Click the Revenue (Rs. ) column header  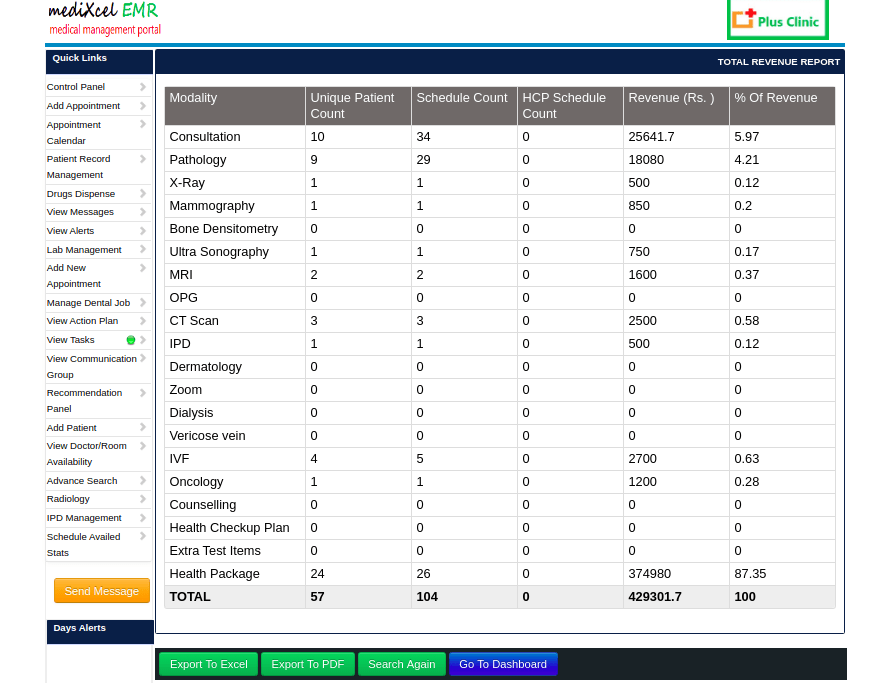676,106
